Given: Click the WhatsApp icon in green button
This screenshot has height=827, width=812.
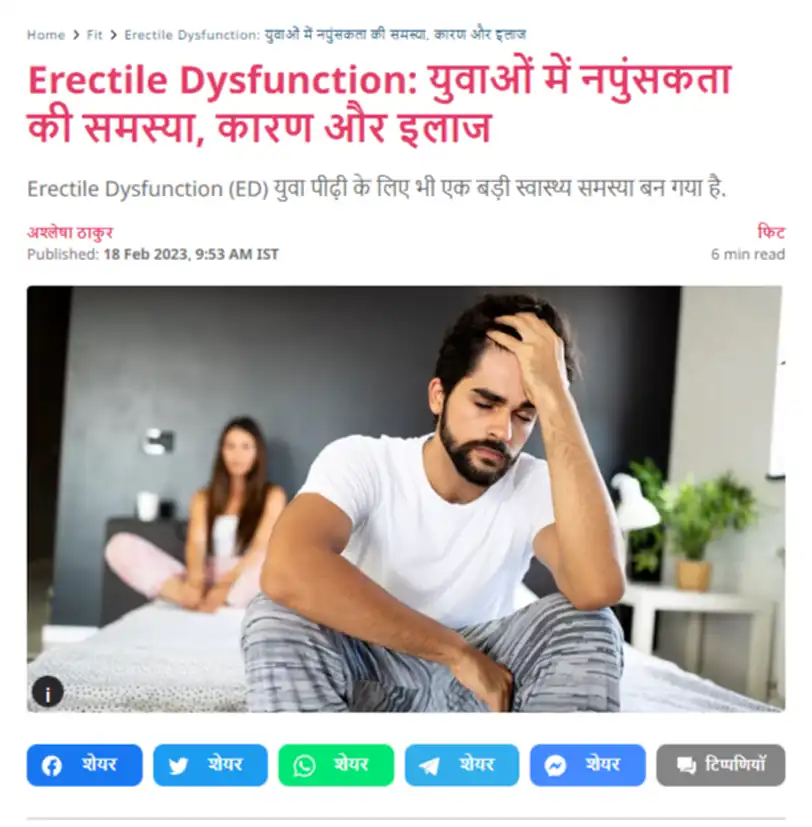Looking at the screenshot, I should click(304, 766).
